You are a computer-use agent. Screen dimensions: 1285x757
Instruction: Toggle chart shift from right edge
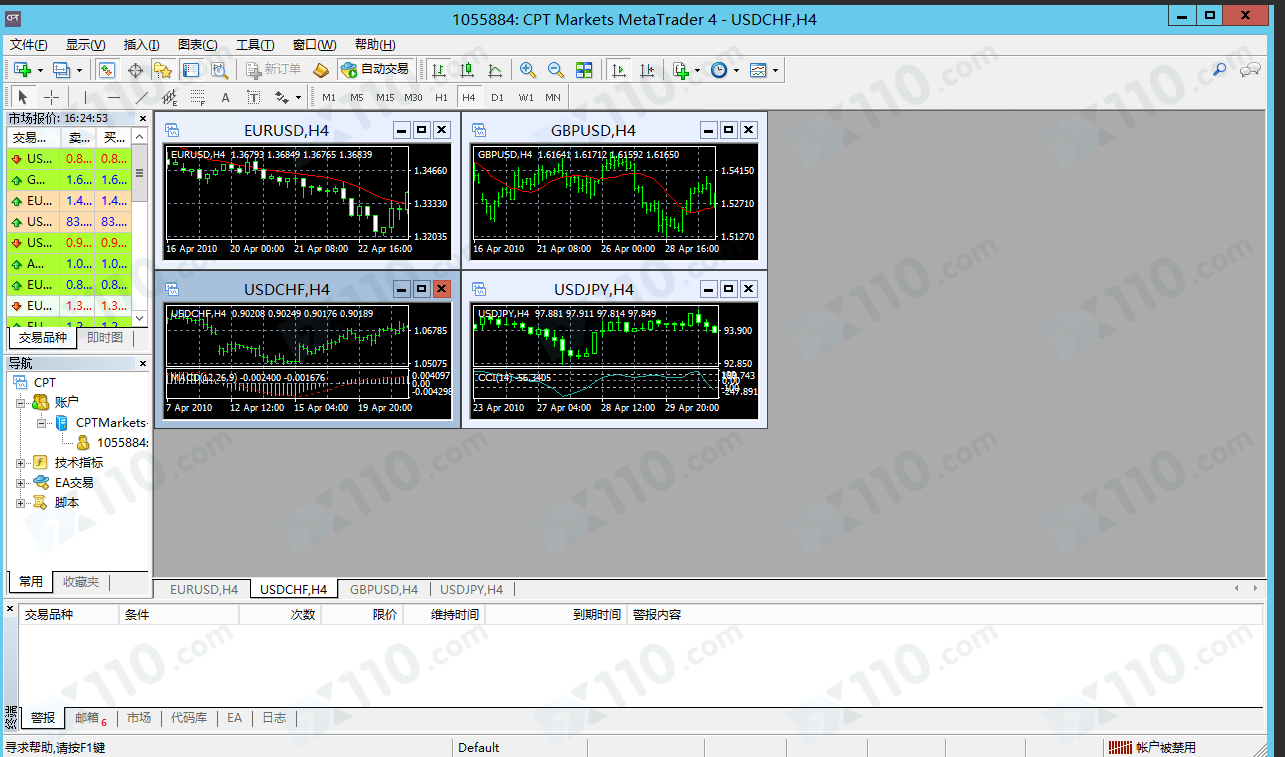[647, 70]
